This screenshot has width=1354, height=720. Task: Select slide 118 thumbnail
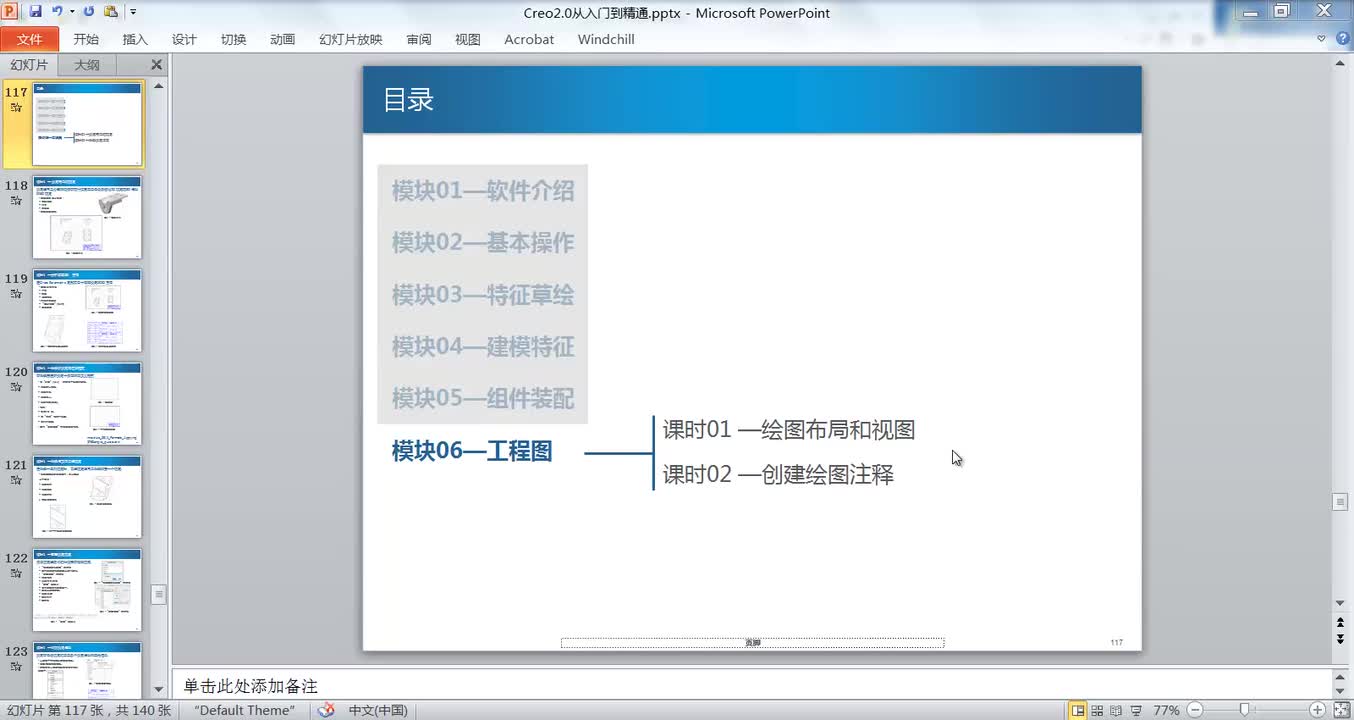point(88,217)
